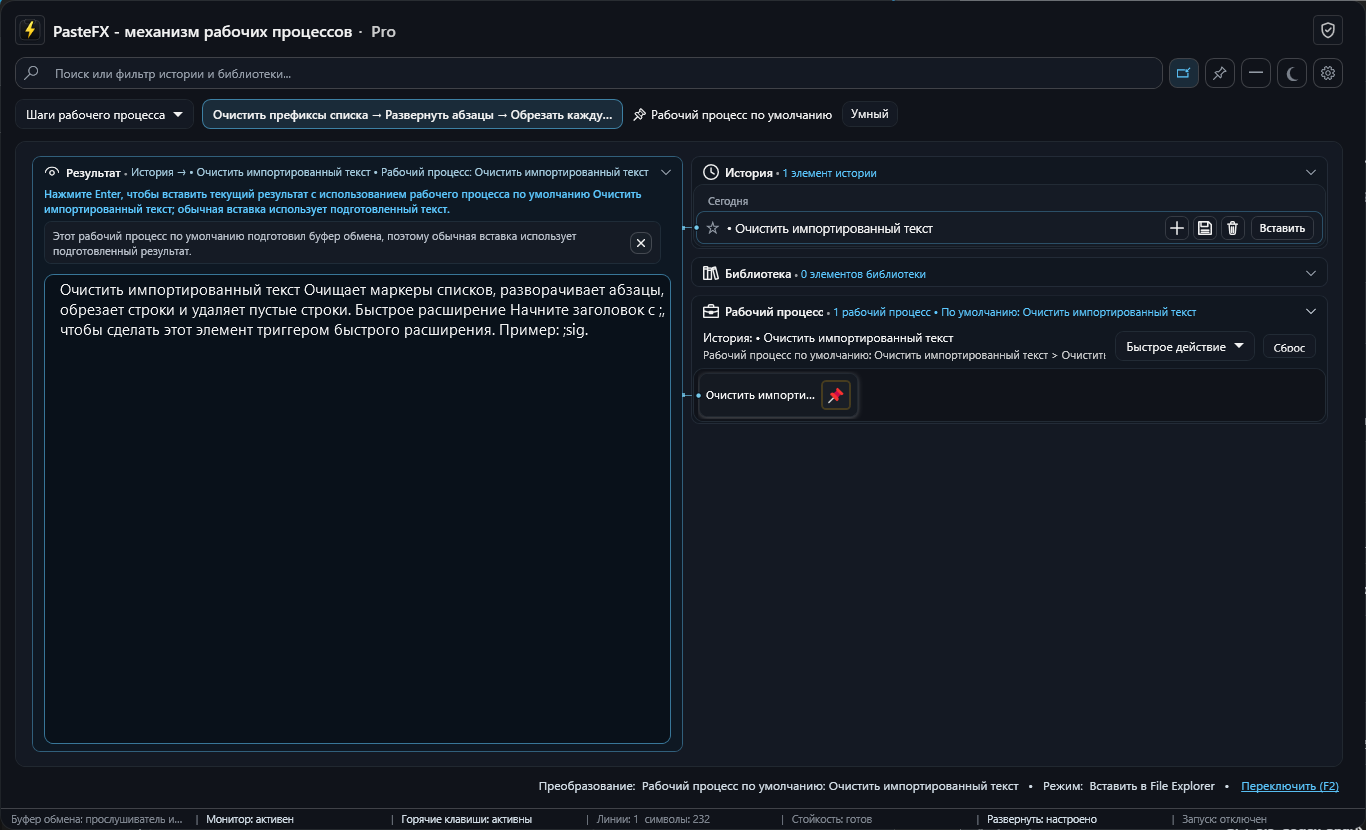Viewport: 1366px width, 830px height.
Task: Save the history item with the floppy icon
Action: [1205, 228]
